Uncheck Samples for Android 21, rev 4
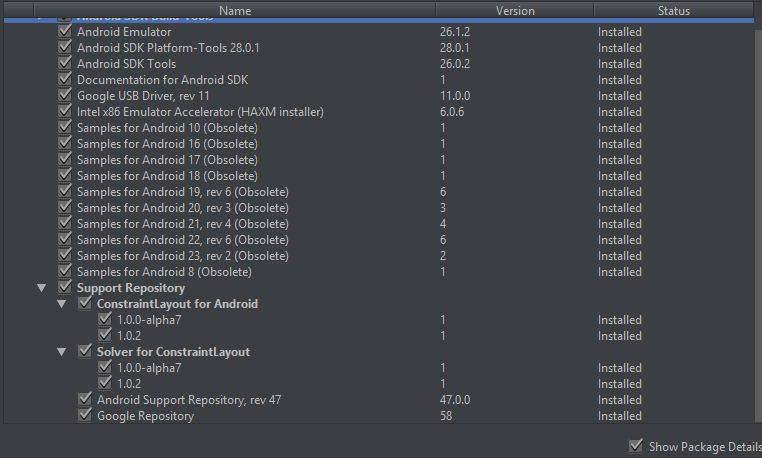 pos(65,224)
